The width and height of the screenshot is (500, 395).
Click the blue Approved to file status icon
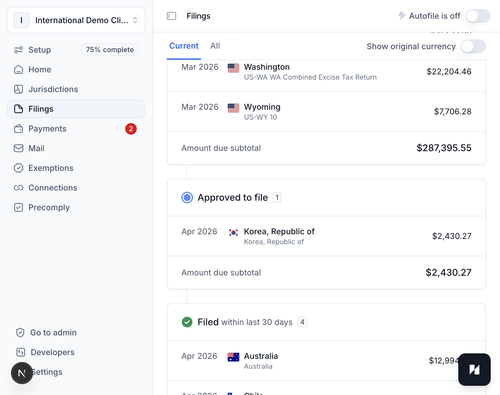tap(187, 197)
